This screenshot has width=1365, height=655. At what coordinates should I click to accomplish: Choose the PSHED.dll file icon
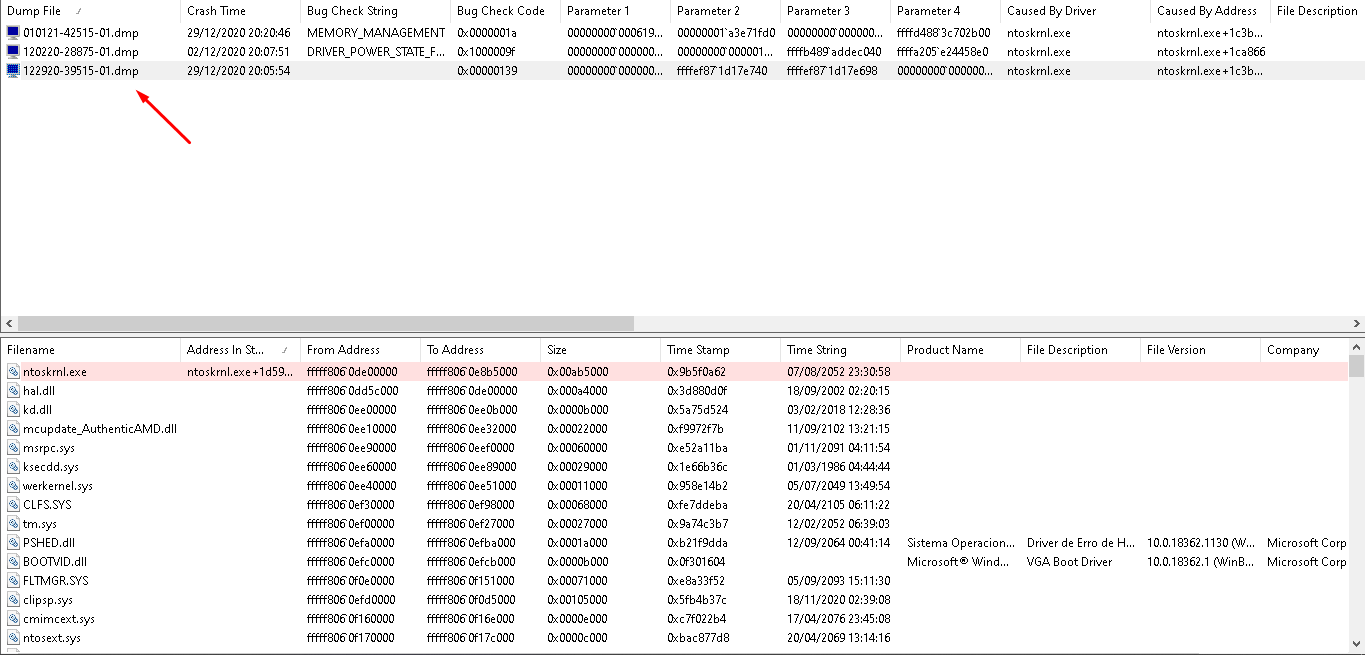click(13, 543)
